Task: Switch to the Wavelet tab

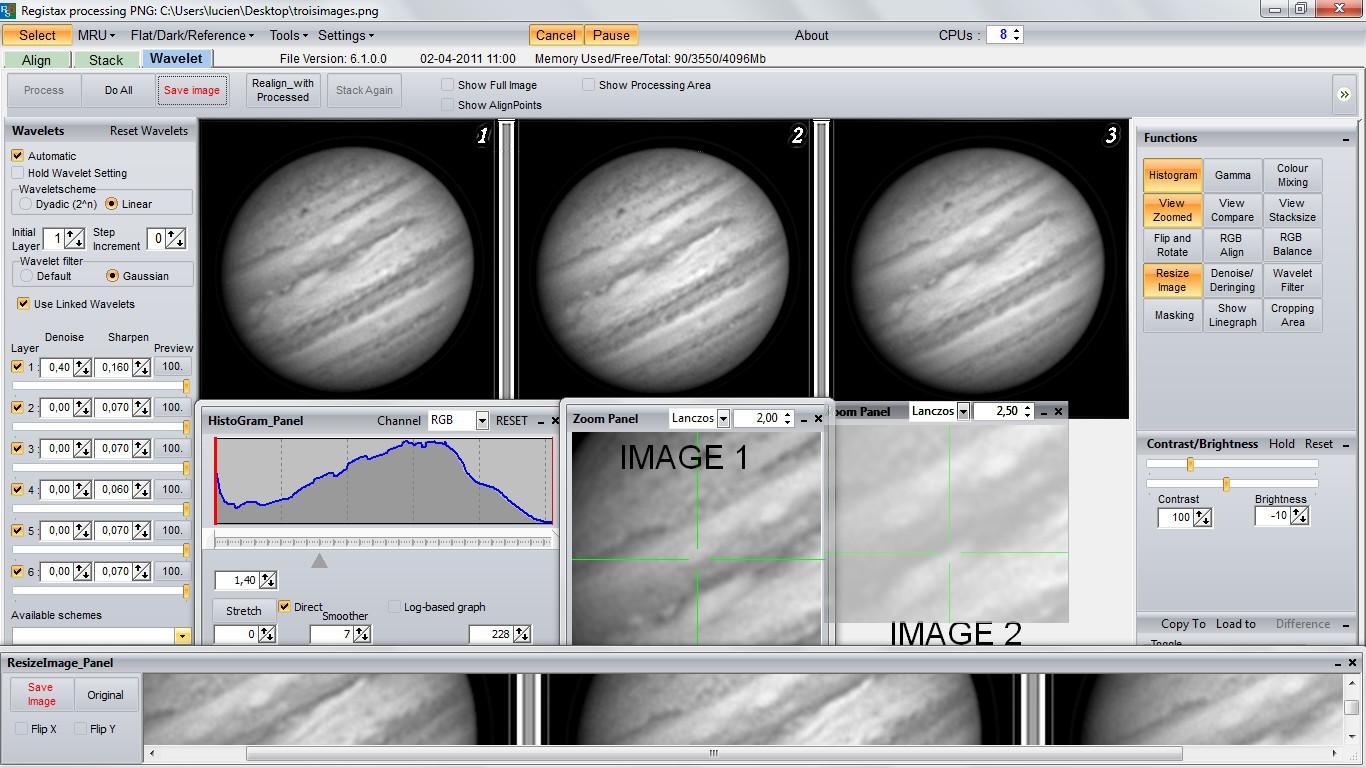Action: pyautogui.click(x=176, y=59)
